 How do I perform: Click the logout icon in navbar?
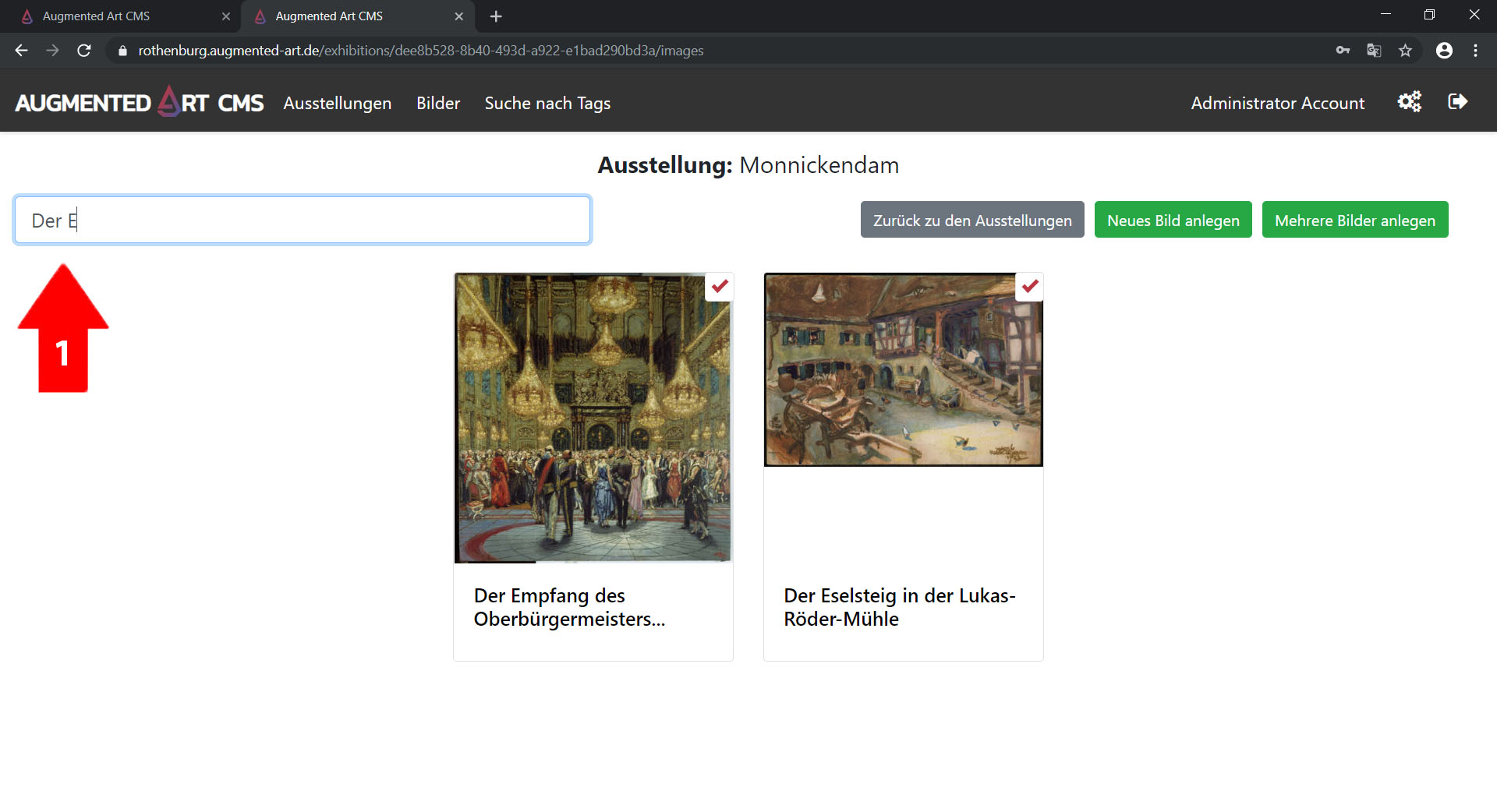point(1457,102)
